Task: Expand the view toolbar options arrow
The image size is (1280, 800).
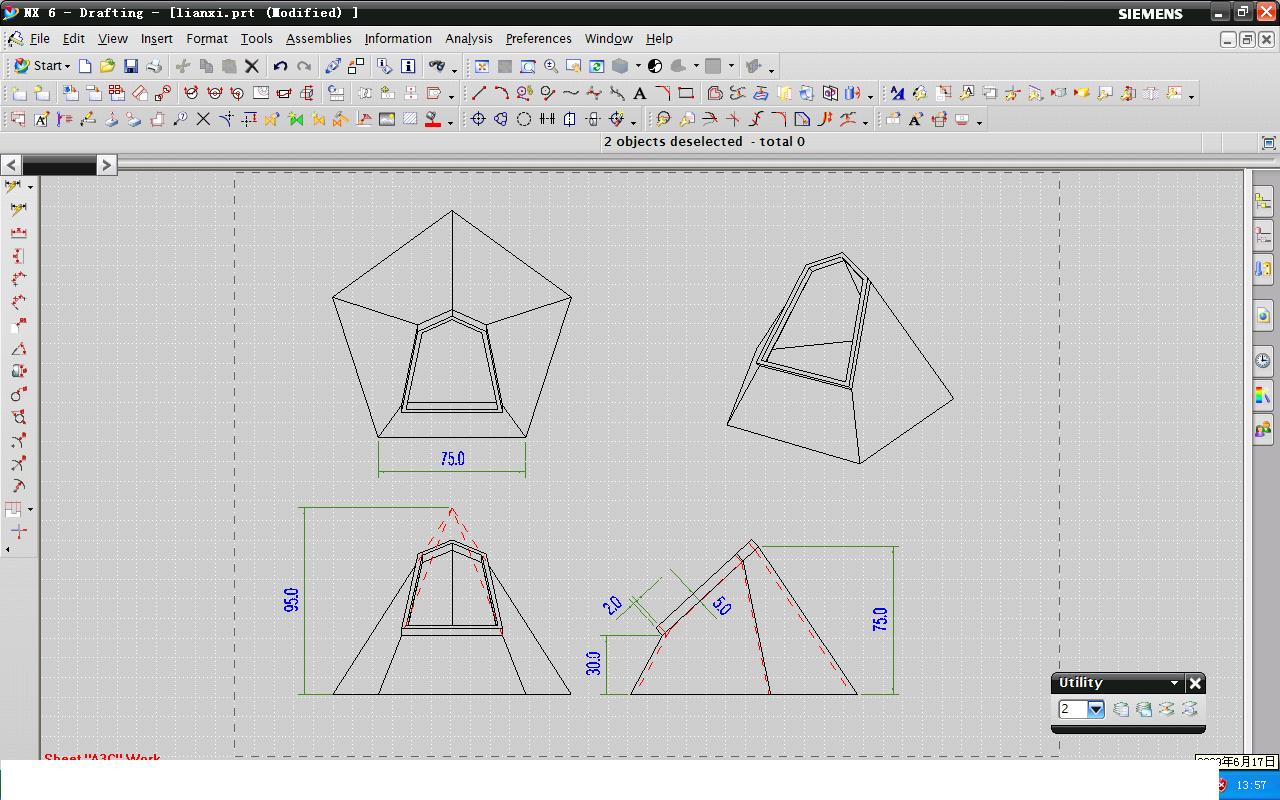Action: click(x=771, y=70)
